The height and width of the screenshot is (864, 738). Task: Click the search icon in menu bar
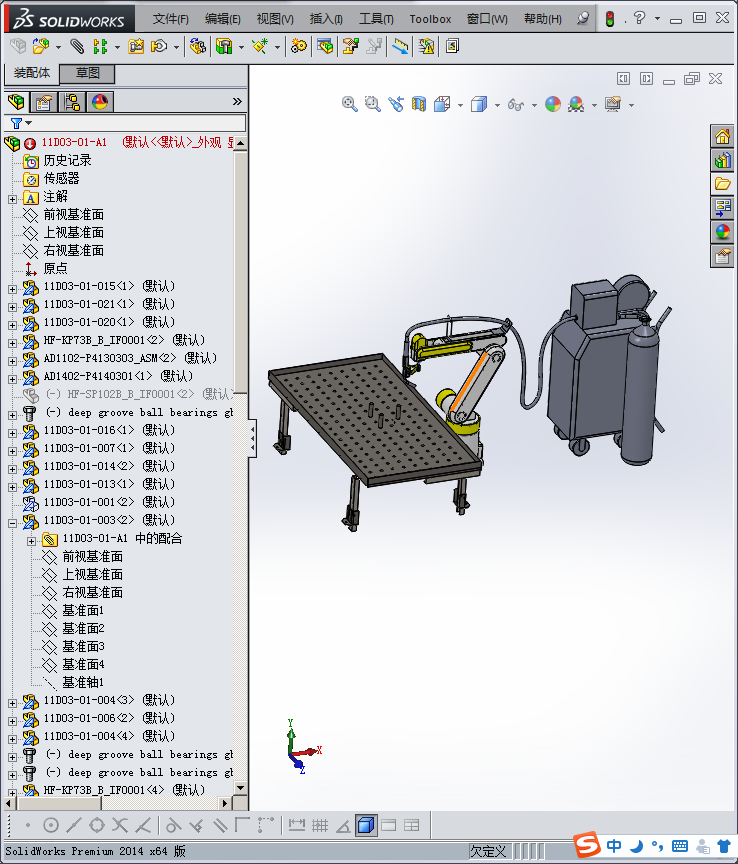click(x=583, y=19)
